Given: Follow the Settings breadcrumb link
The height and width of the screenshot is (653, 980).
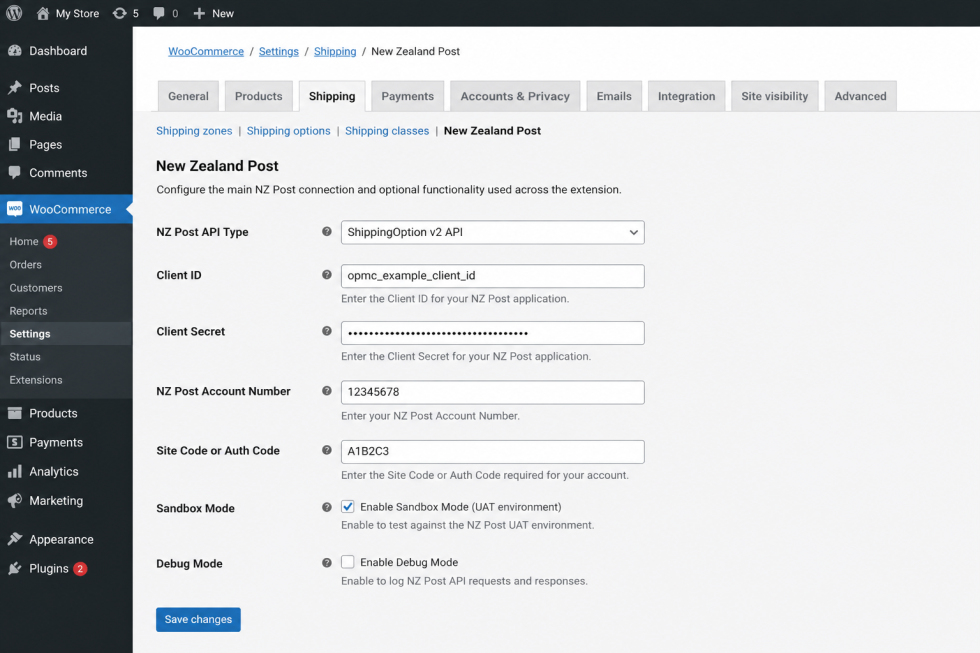Looking at the screenshot, I should (x=279, y=51).
